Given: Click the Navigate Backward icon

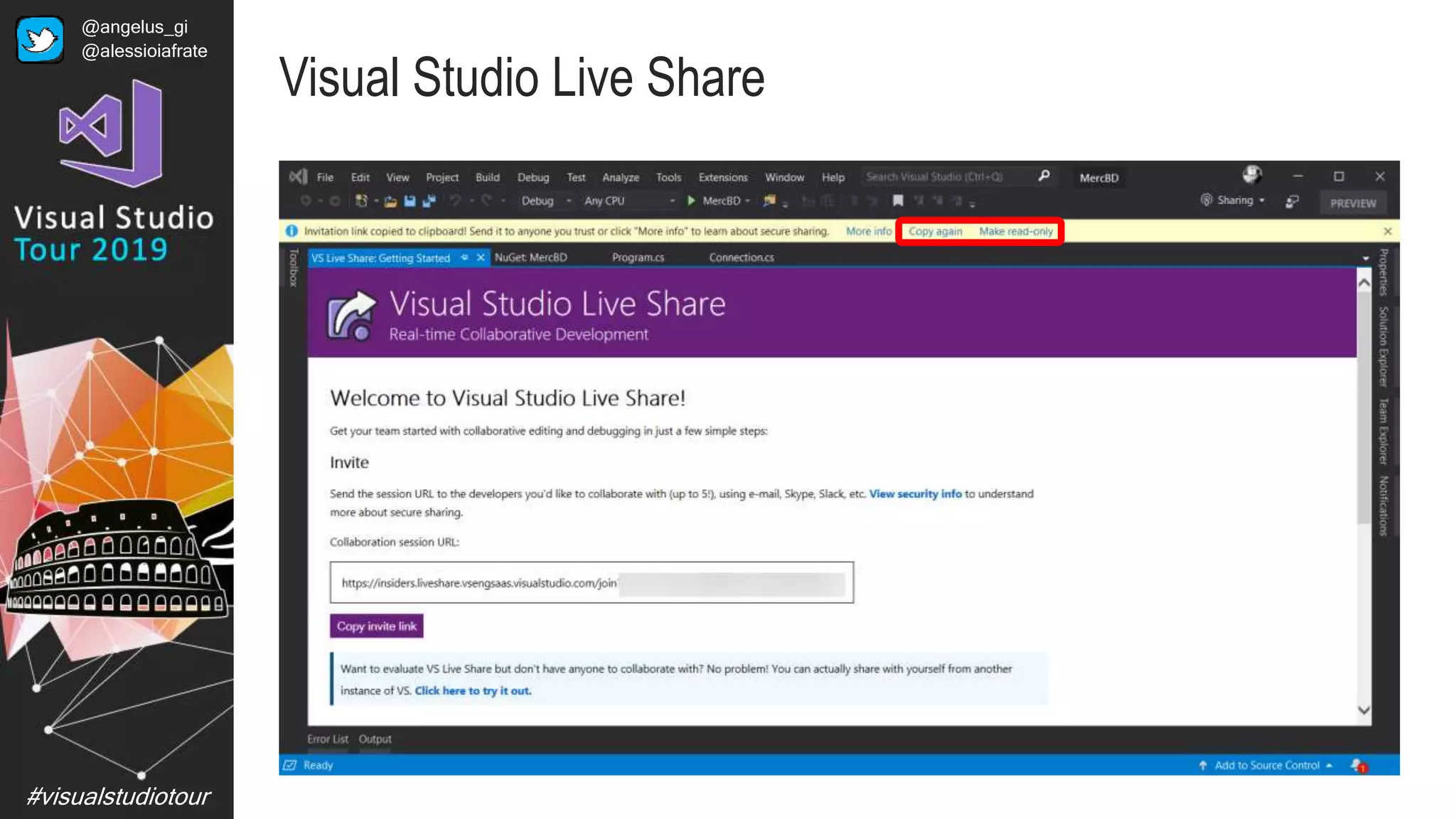Looking at the screenshot, I should click(306, 201).
